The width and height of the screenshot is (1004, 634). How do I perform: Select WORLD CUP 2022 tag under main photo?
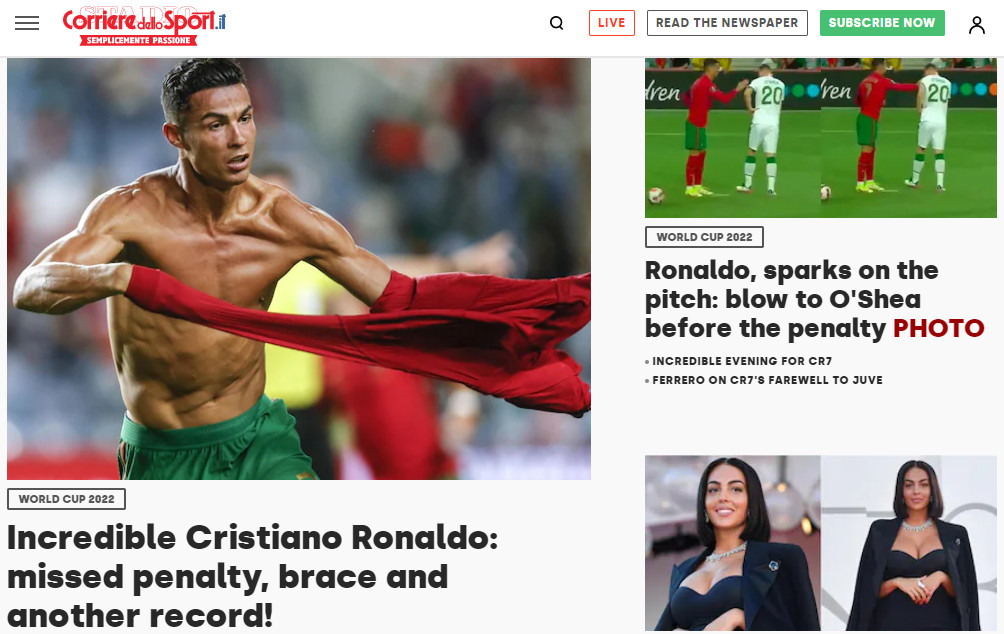67,499
